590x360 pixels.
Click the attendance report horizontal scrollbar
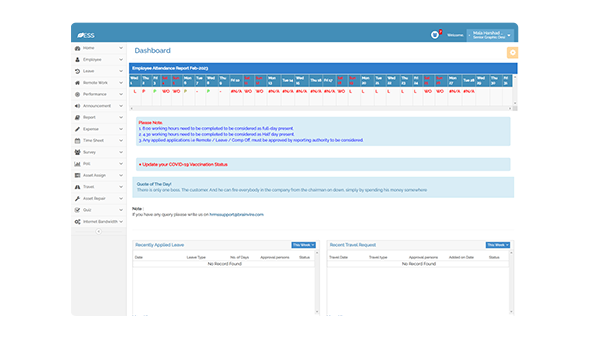click(321, 108)
